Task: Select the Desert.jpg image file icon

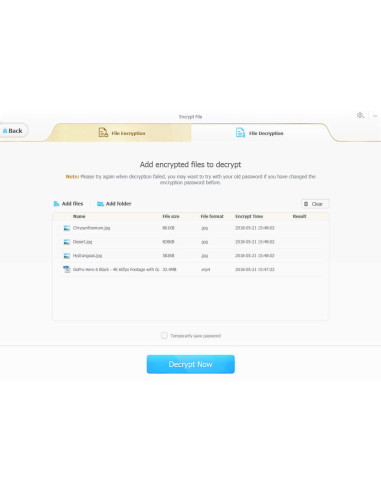Action: [x=67, y=242]
